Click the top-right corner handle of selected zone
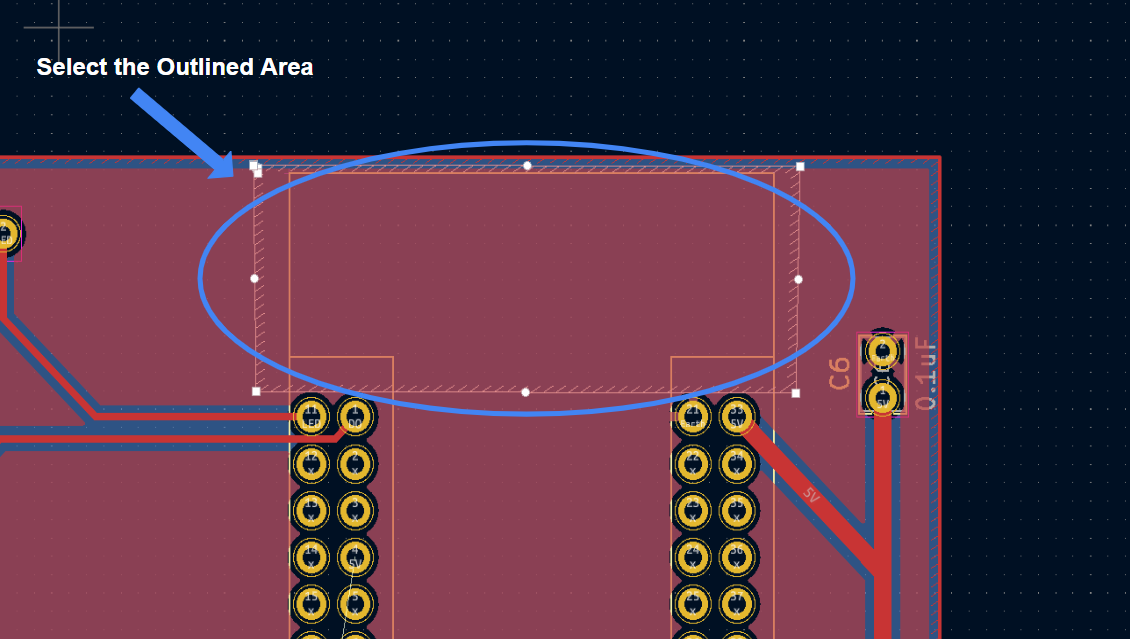This screenshot has height=639, width=1130. (x=800, y=166)
